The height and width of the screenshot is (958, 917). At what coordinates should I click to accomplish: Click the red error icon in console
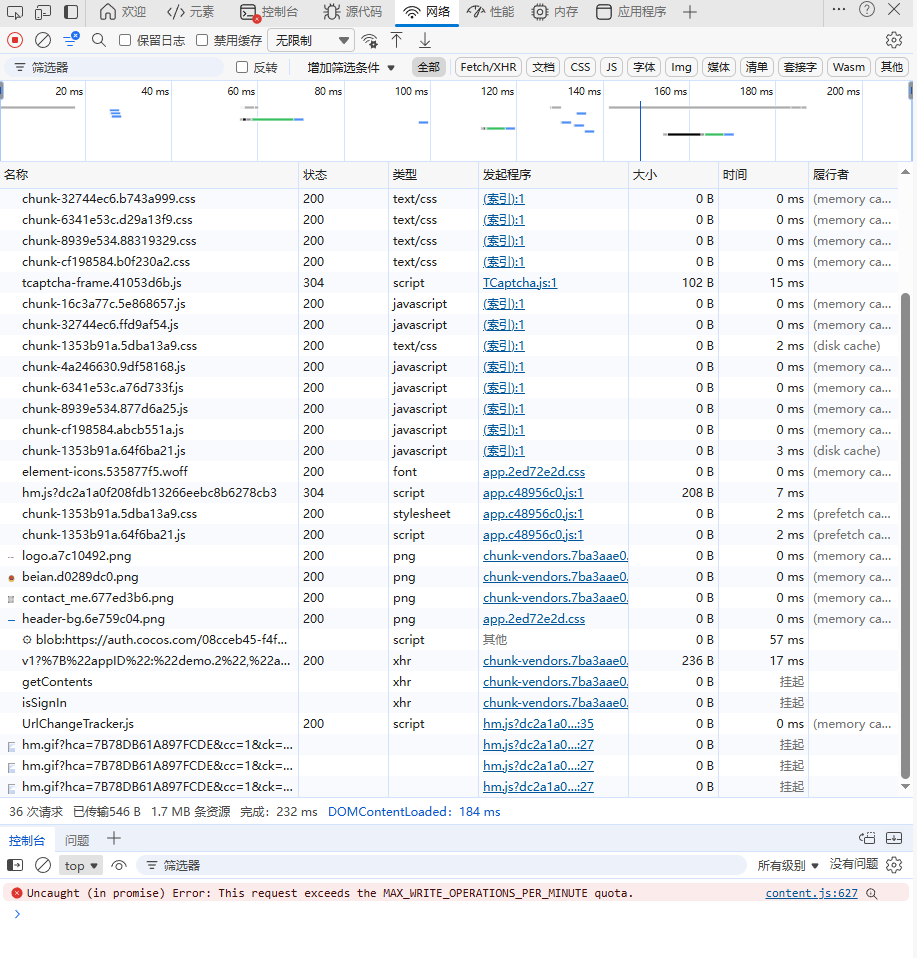(16, 893)
